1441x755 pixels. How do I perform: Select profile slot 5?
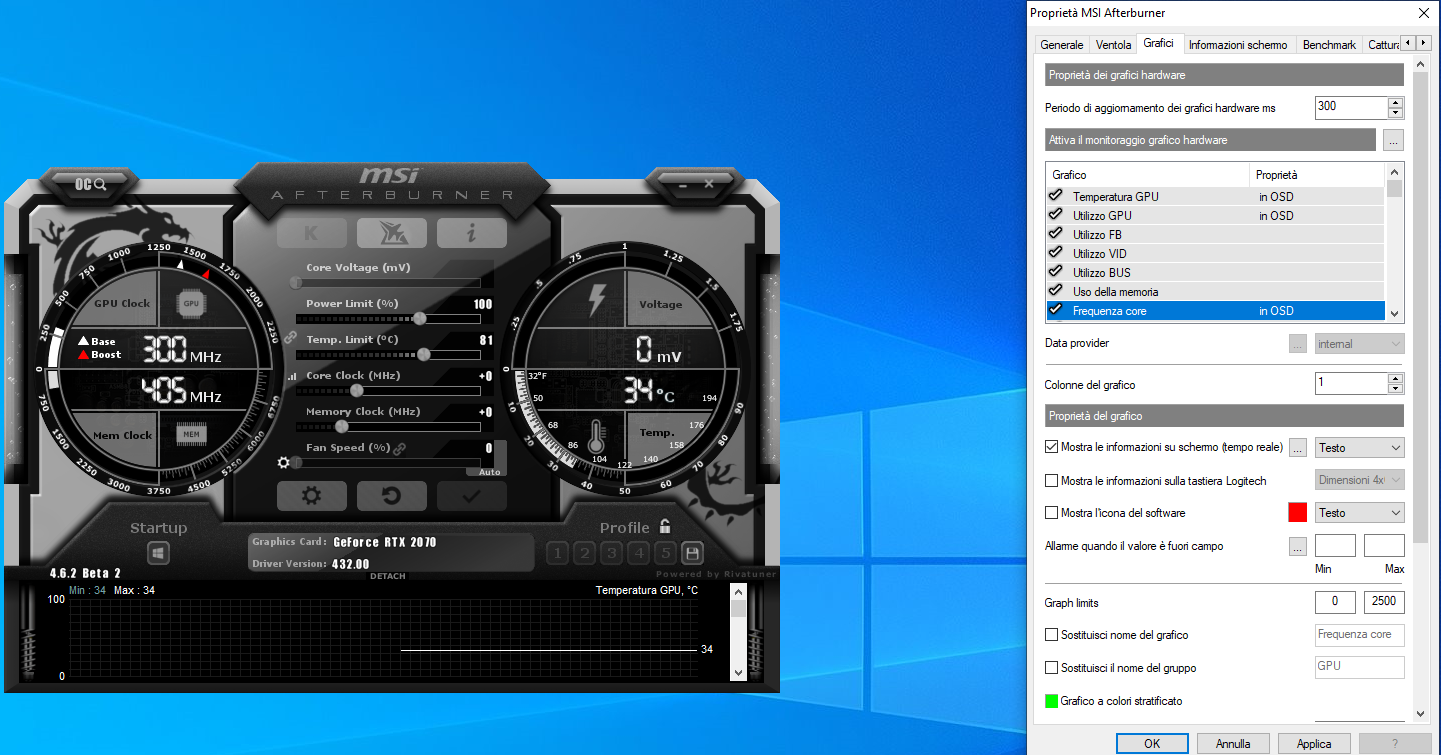pos(665,553)
